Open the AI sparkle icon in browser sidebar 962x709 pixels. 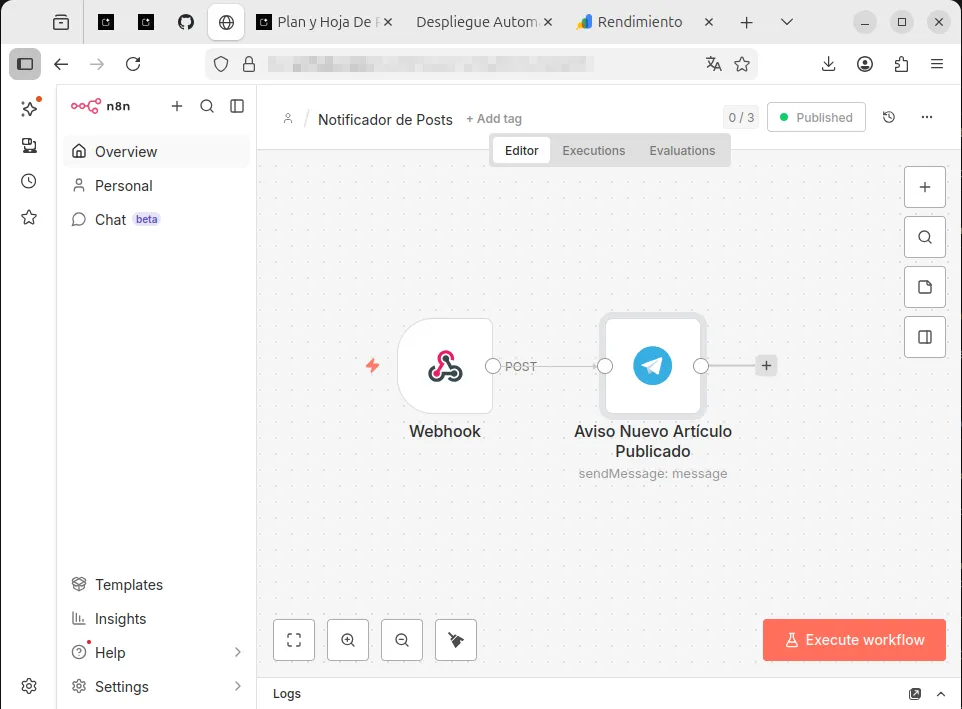(x=29, y=109)
